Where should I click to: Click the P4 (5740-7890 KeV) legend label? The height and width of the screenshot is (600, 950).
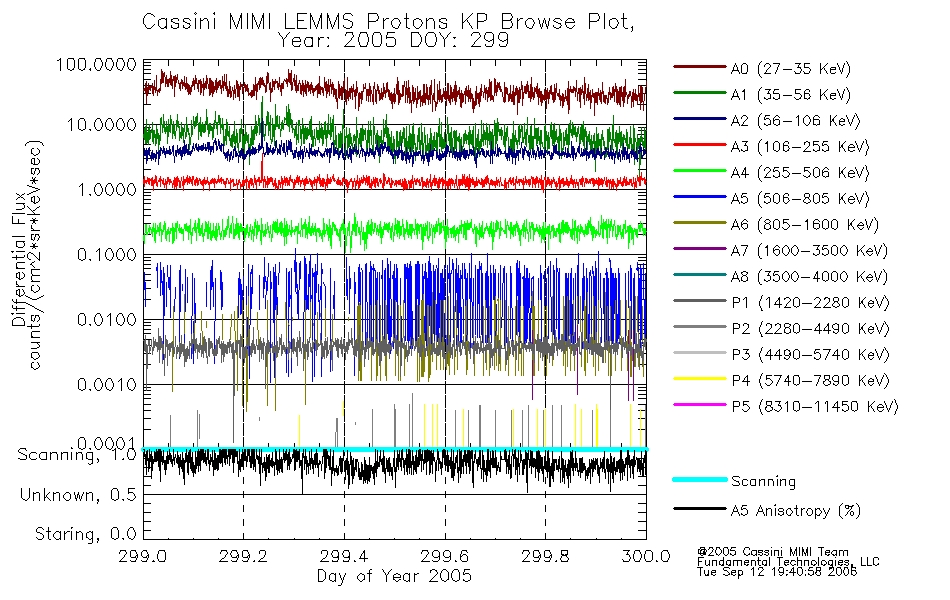click(810, 381)
